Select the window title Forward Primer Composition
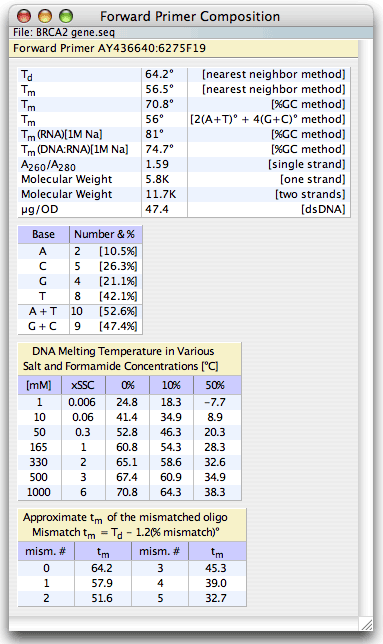383x644 pixels. 190,16
